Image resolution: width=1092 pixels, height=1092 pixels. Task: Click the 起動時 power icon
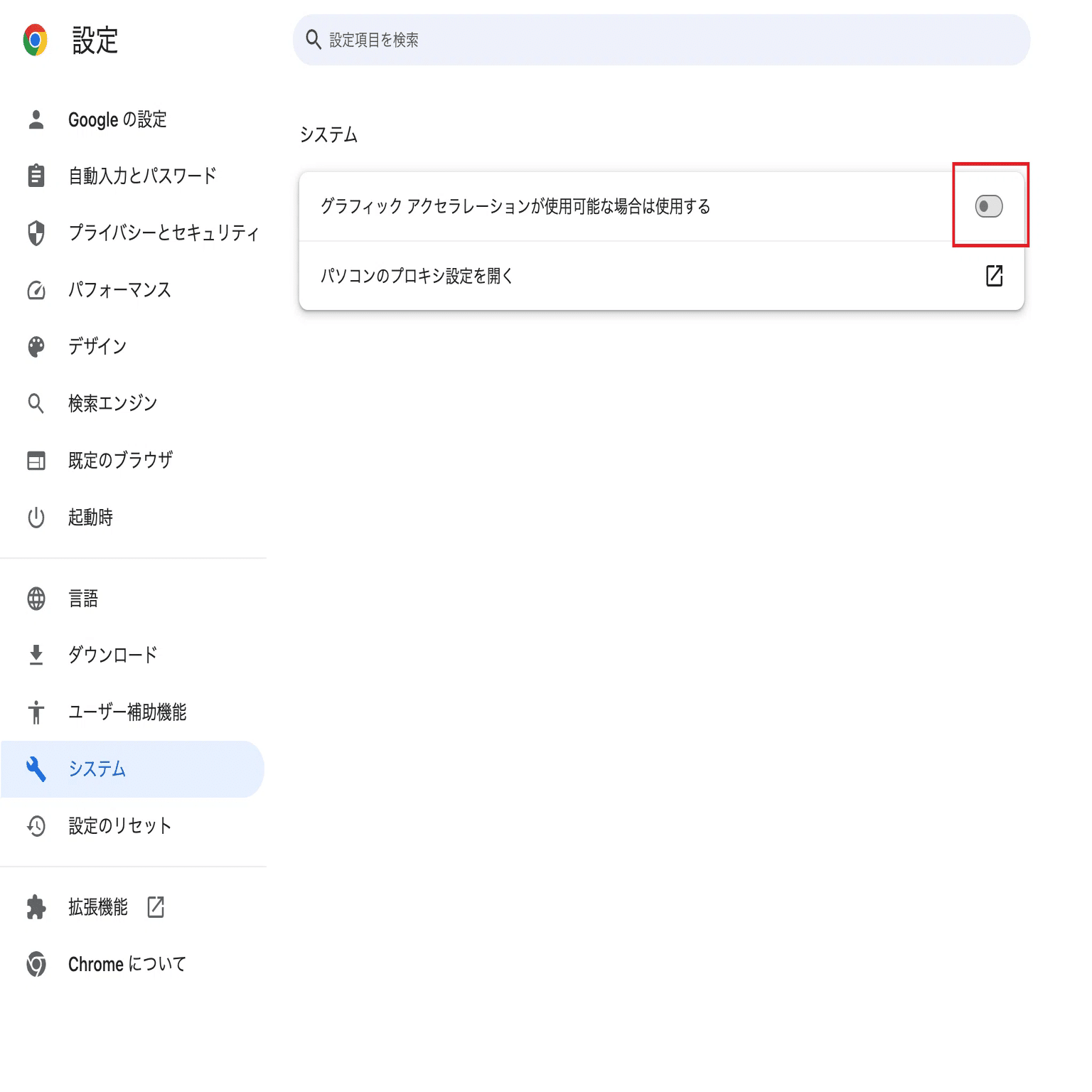[x=36, y=518]
